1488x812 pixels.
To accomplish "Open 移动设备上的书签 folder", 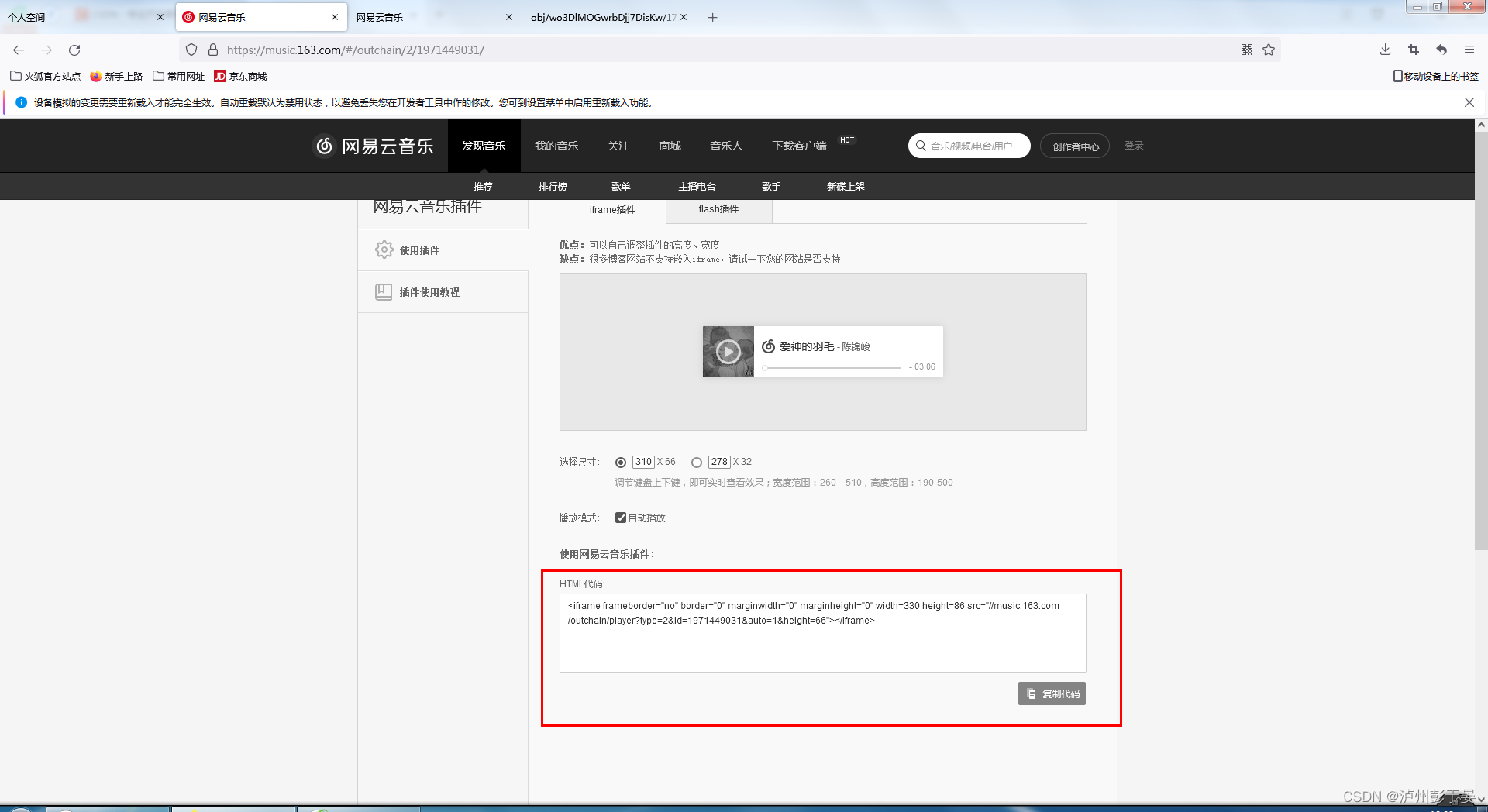I will [1436, 76].
